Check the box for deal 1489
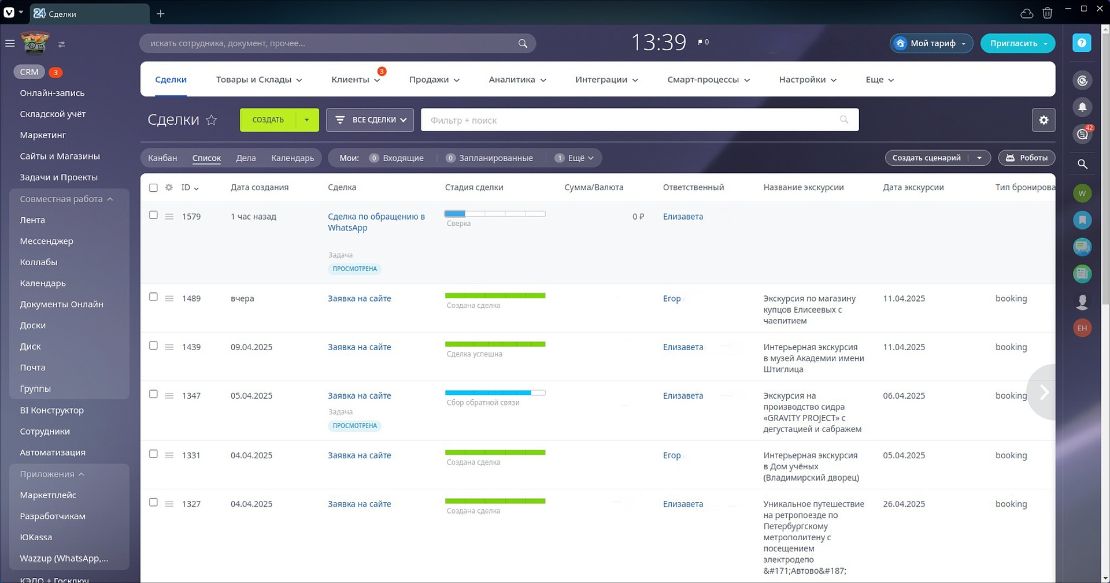This screenshot has height=583, width=1110. click(153, 297)
